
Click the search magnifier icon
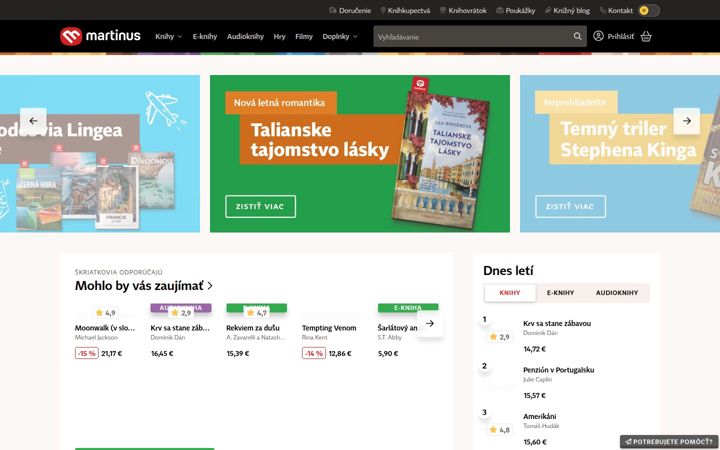tap(577, 36)
